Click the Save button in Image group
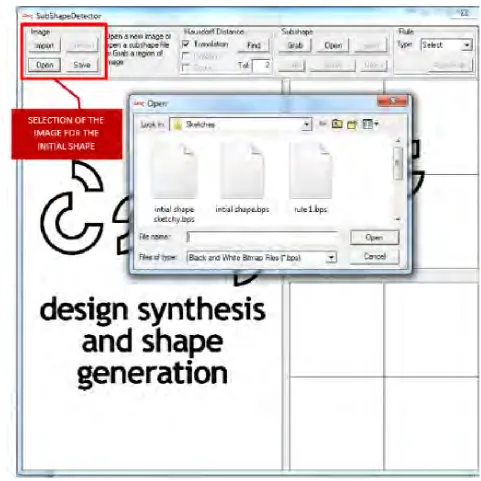481x481 pixels. (x=82, y=65)
